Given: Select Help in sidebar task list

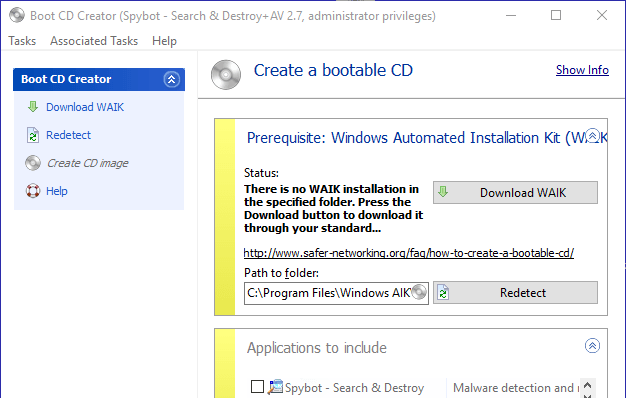Looking at the screenshot, I should (57, 191).
